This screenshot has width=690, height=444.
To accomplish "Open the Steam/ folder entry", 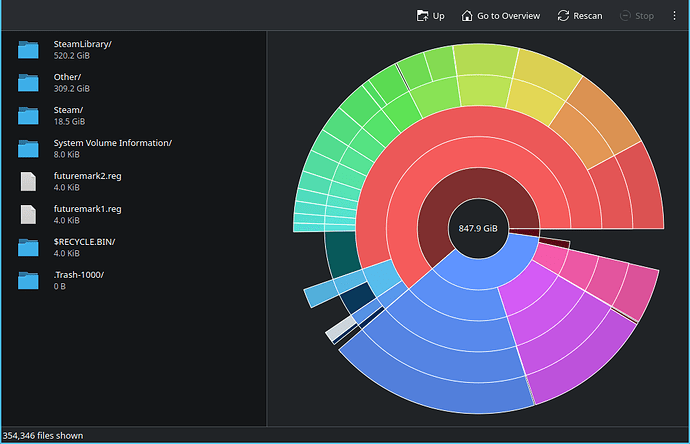I will click(x=134, y=115).
